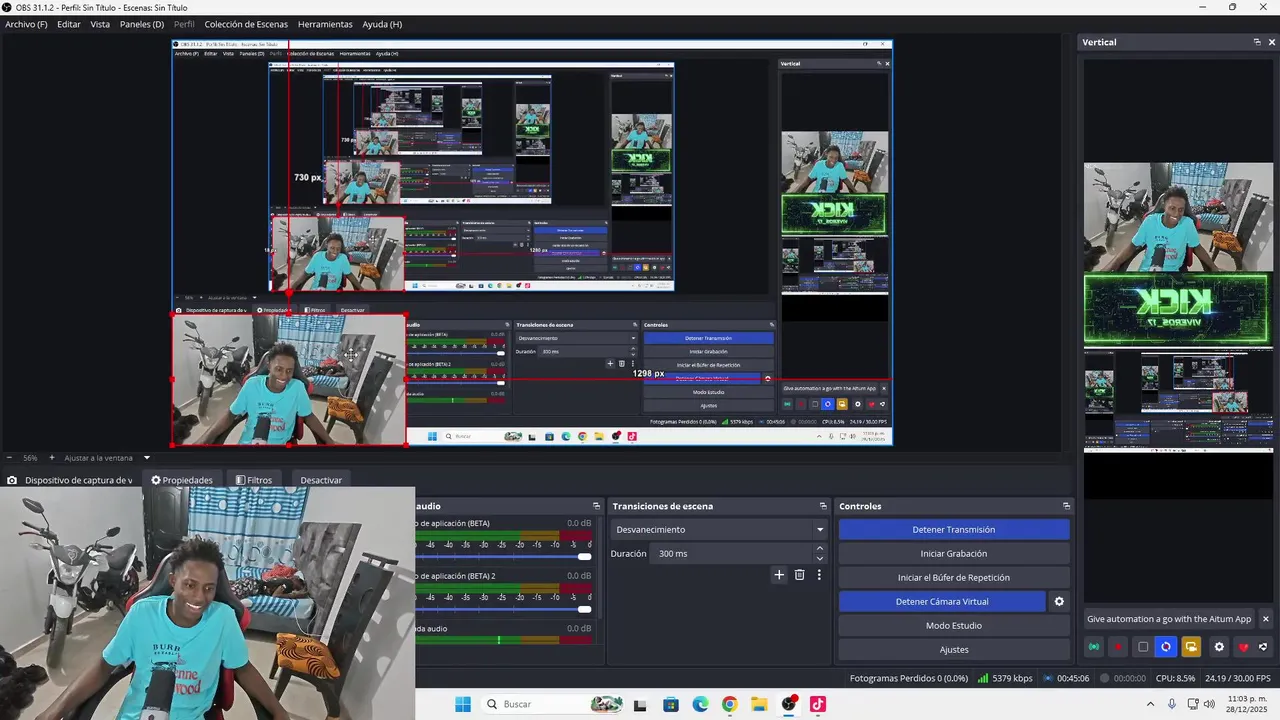Open File Explorer from taskbar

point(759,704)
